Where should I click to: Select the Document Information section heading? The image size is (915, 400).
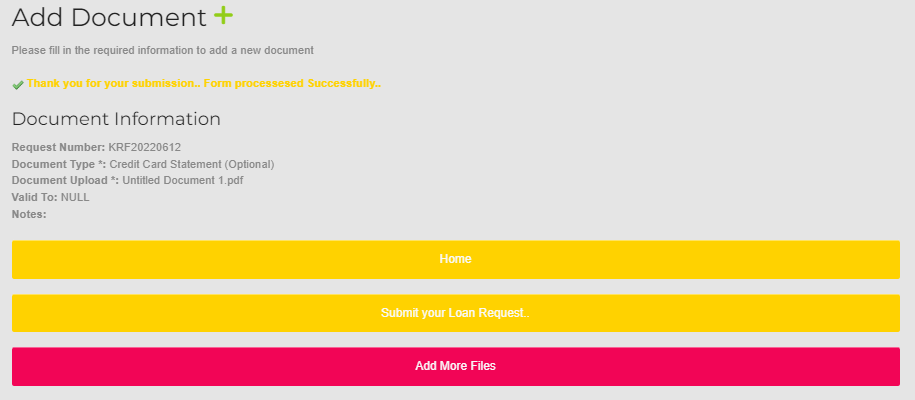click(116, 119)
